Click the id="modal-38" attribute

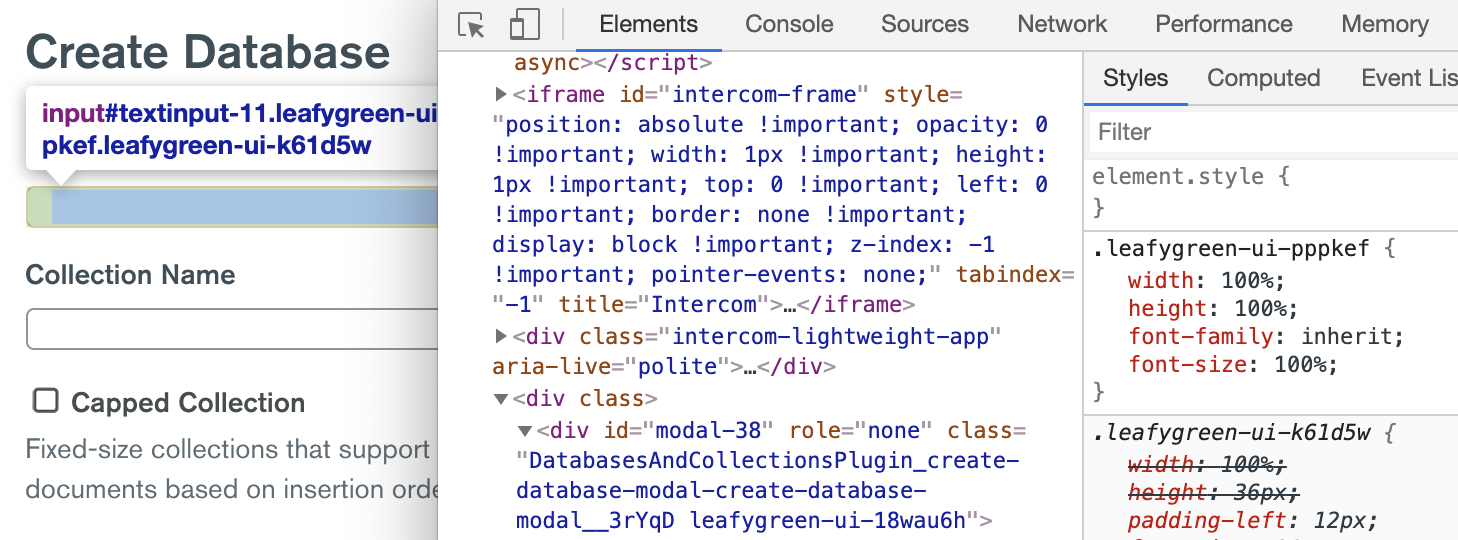tap(690, 431)
